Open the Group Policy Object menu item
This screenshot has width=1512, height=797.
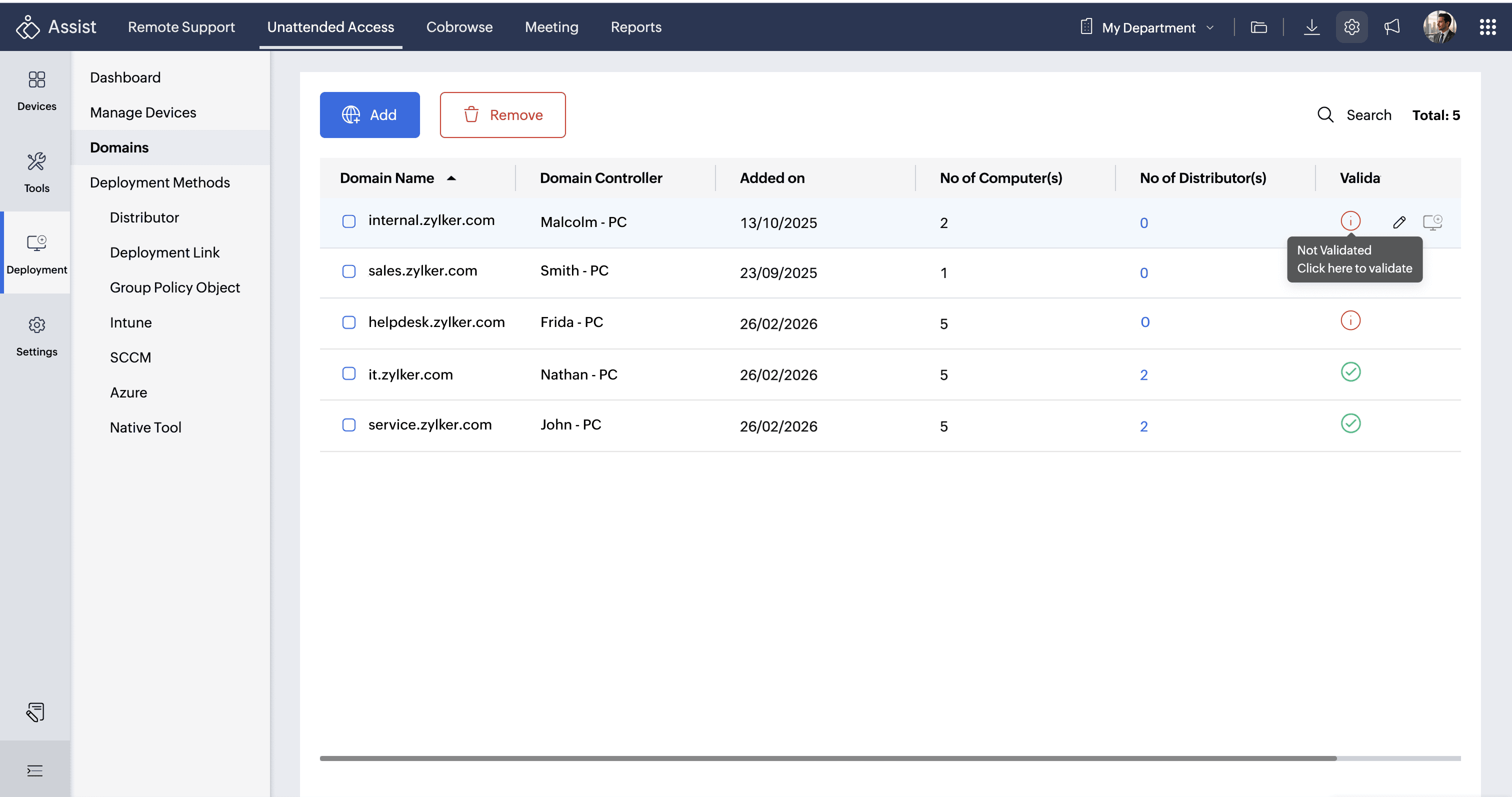pos(174,287)
